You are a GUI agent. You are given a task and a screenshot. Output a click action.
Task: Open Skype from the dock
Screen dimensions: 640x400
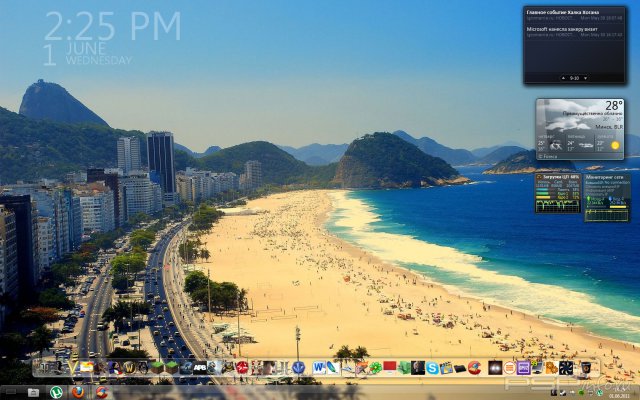click(x=433, y=368)
